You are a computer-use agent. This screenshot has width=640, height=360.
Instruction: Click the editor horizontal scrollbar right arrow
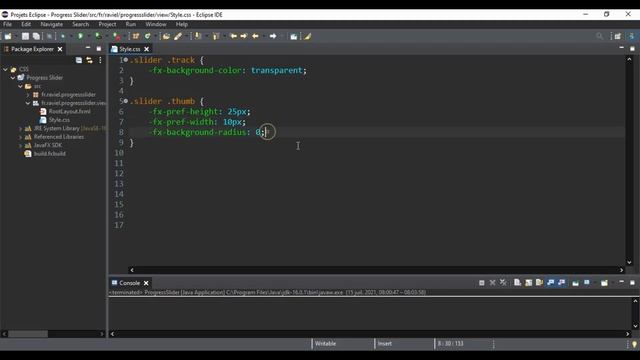[621, 270]
